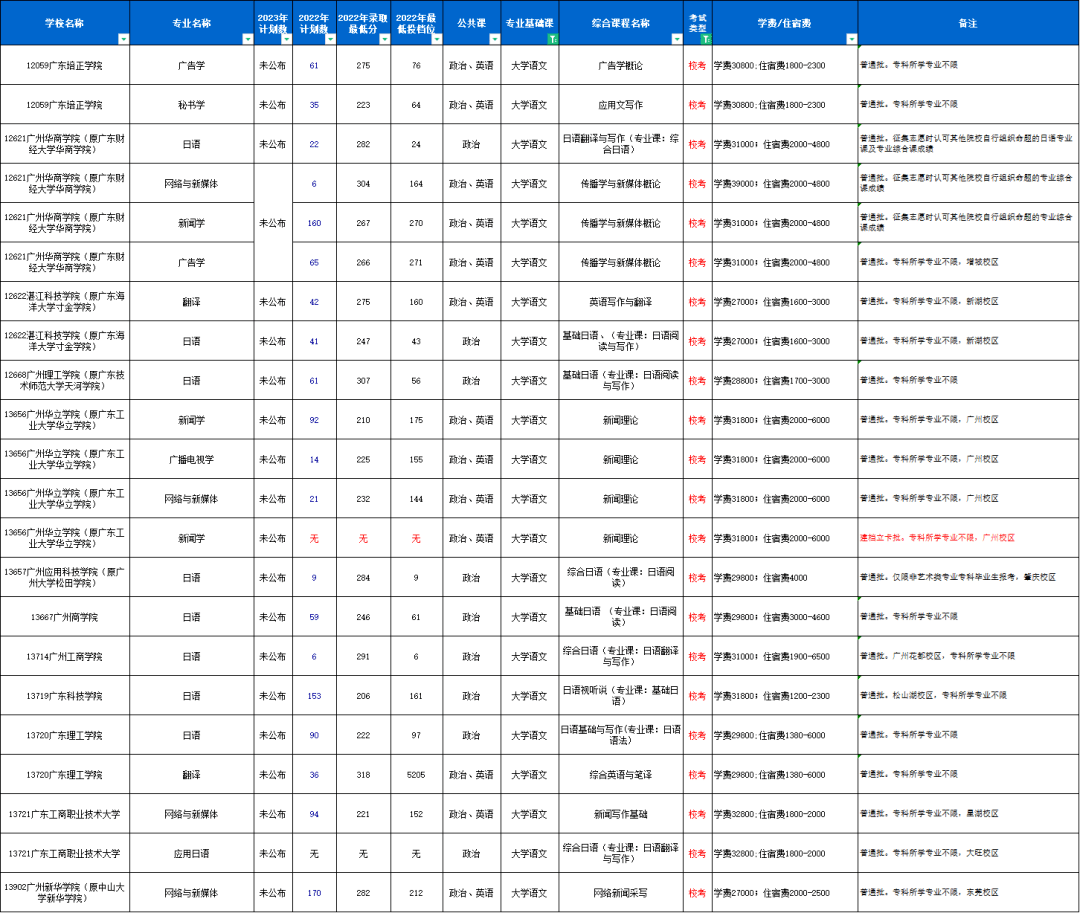Image resolution: width=1080 pixels, height=913 pixels.
Task: Select the minimum score cell 304
Action: pyautogui.click(x=363, y=184)
